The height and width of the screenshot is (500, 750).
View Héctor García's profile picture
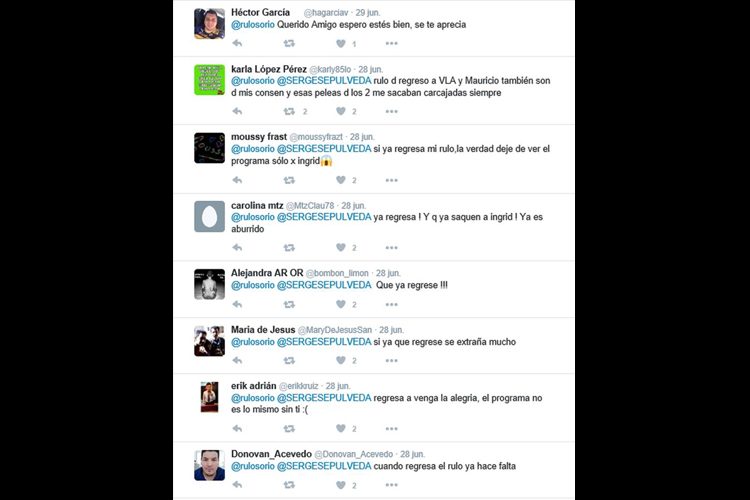pyautogui.click(x=210, y=23)
